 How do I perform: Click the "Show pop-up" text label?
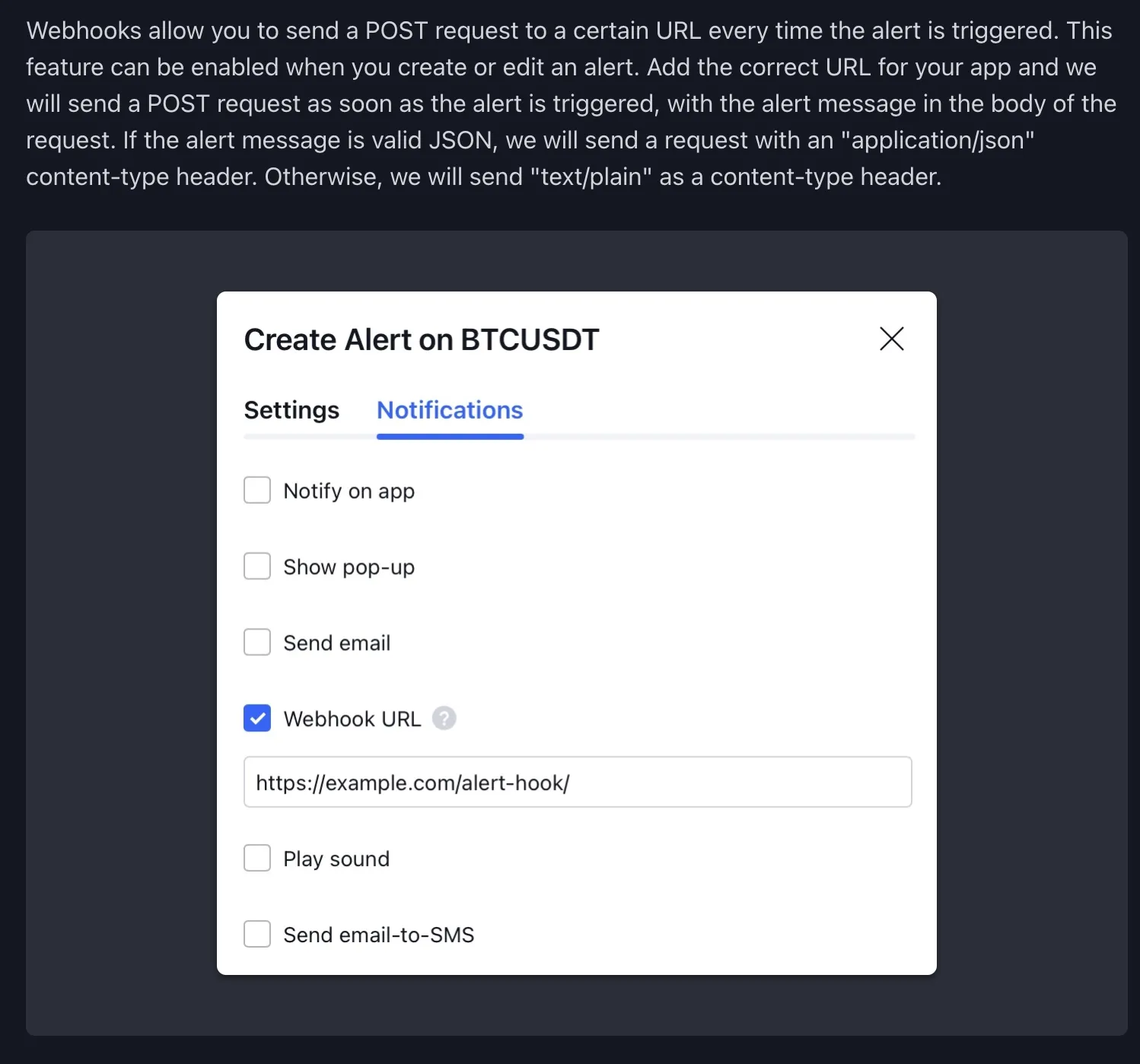(349, 567)
